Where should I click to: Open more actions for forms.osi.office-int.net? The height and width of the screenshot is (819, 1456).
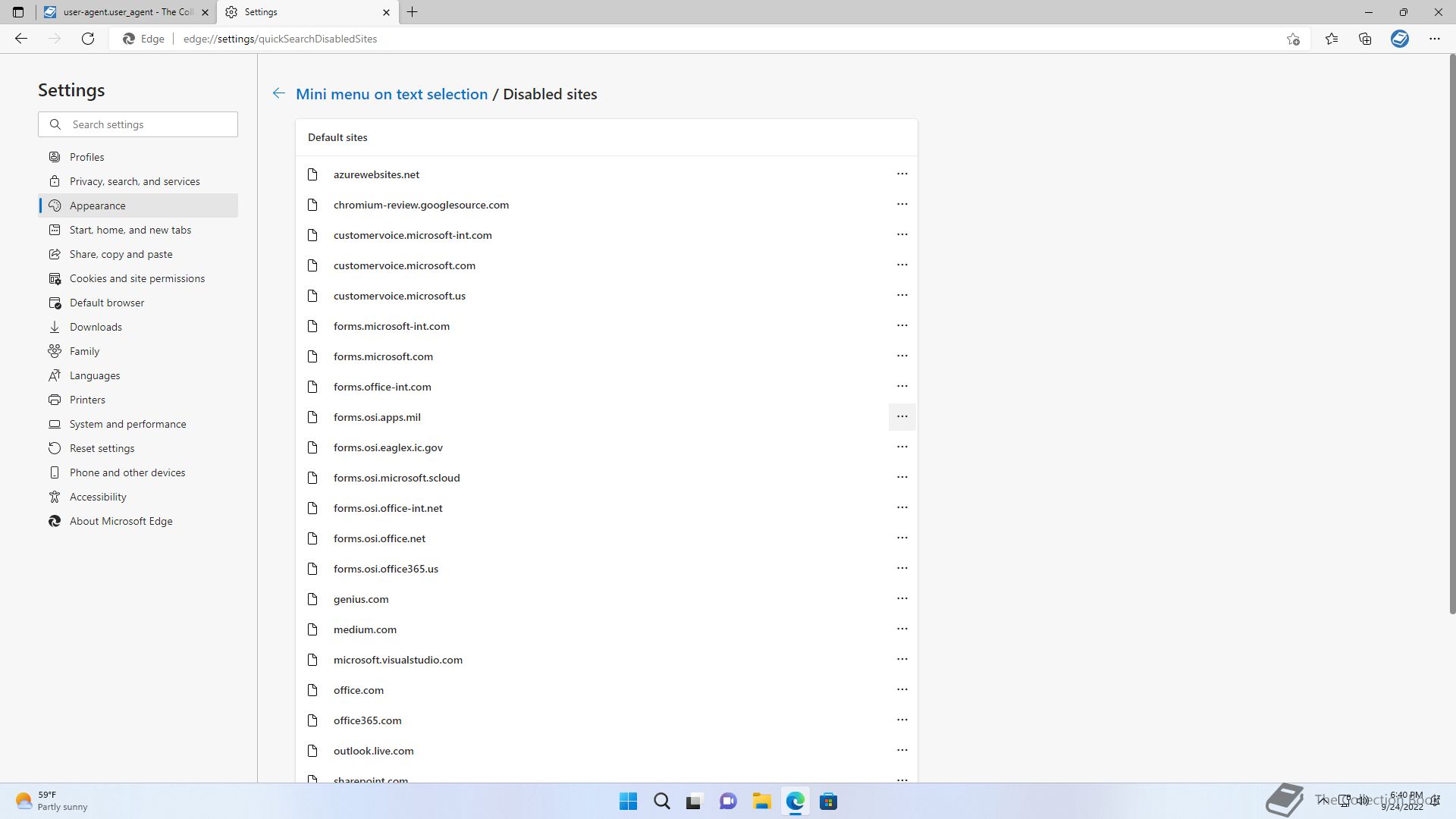coord(902,507)
